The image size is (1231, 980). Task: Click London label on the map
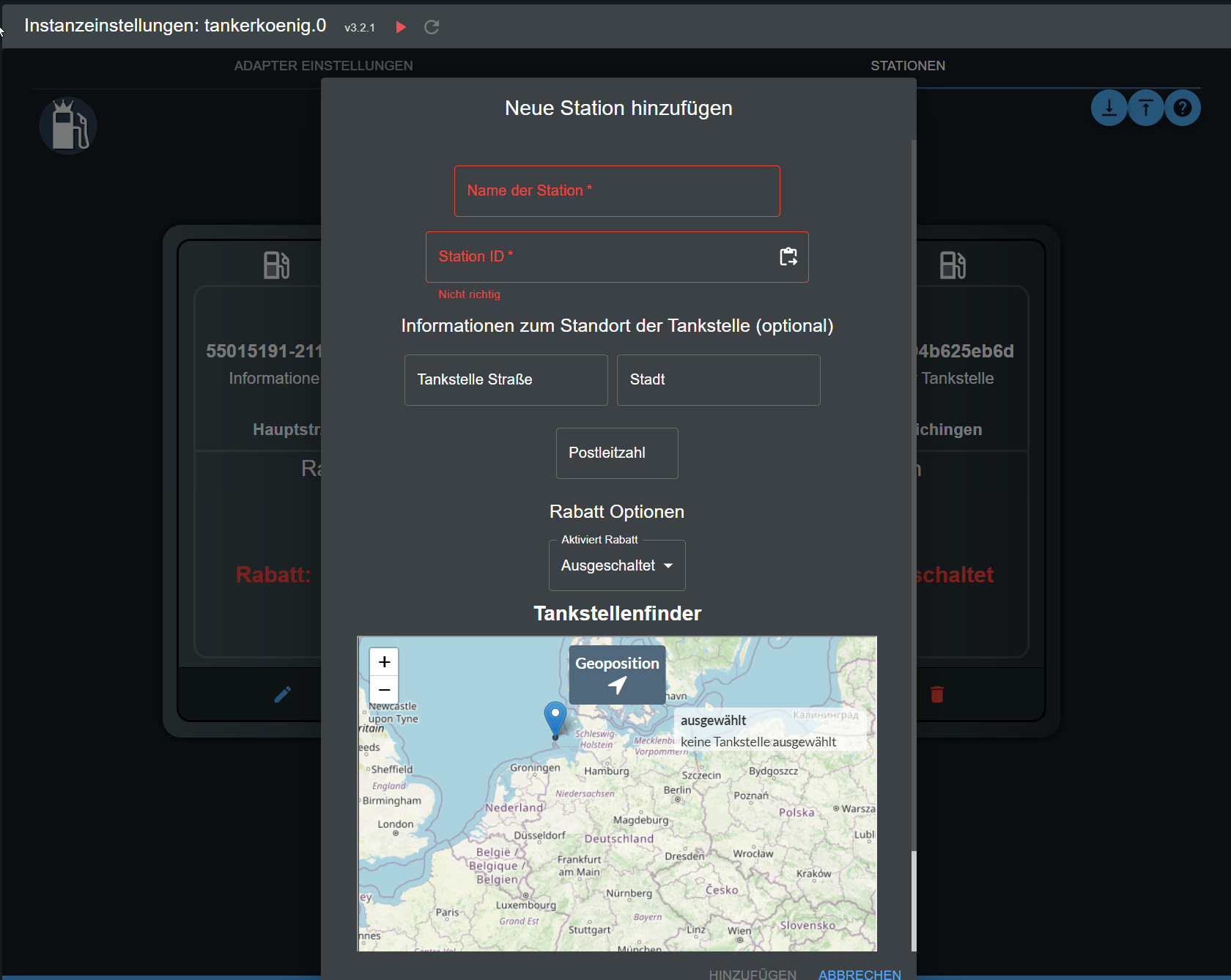pos(396,824)
